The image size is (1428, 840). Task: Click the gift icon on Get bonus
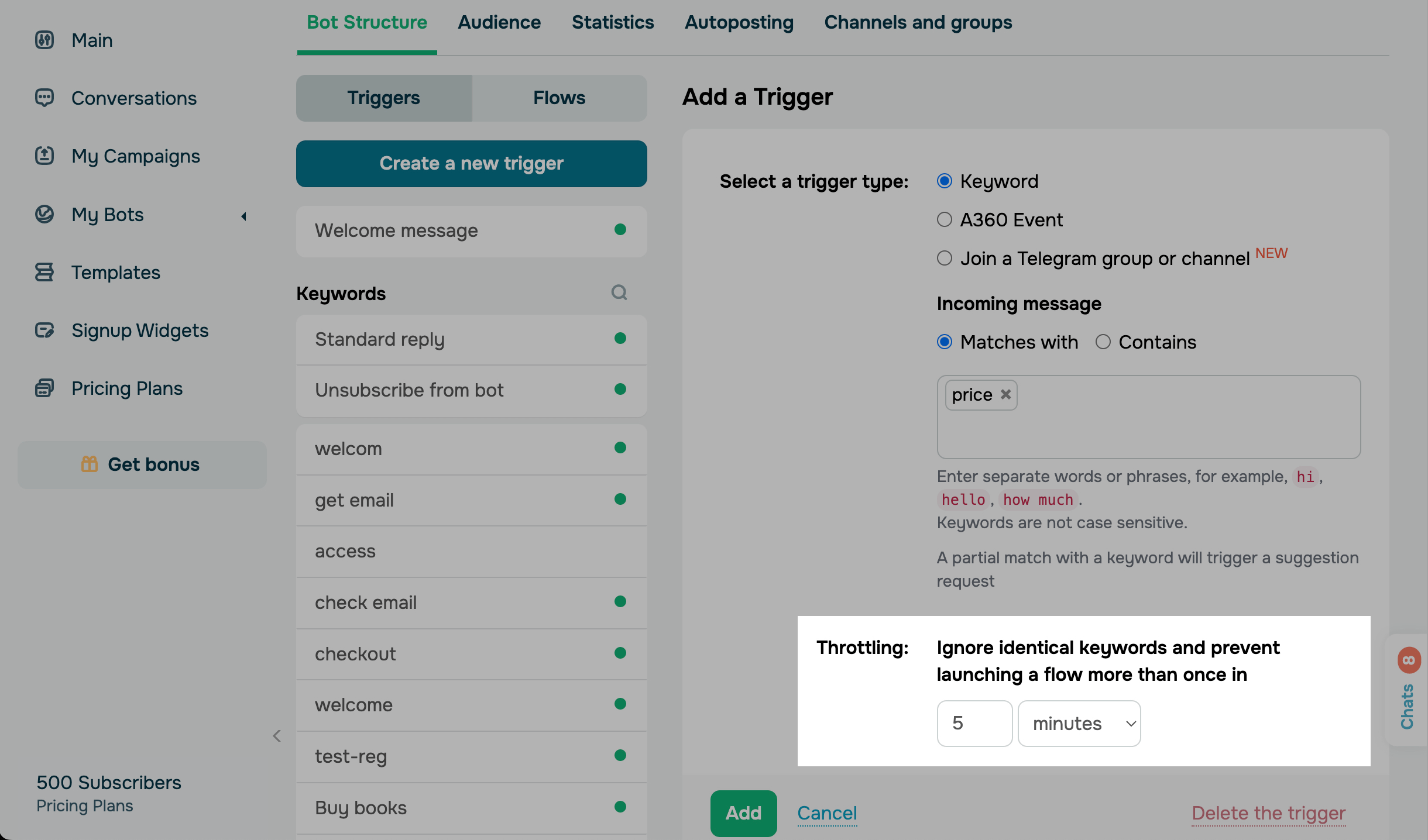click(90, 464)
